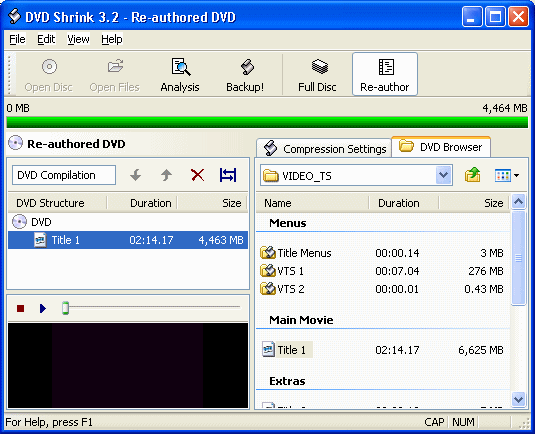The height and width of the screenshot is (434, 535).
Task: Click the preview seek slider handle
Action: [65, 308]
